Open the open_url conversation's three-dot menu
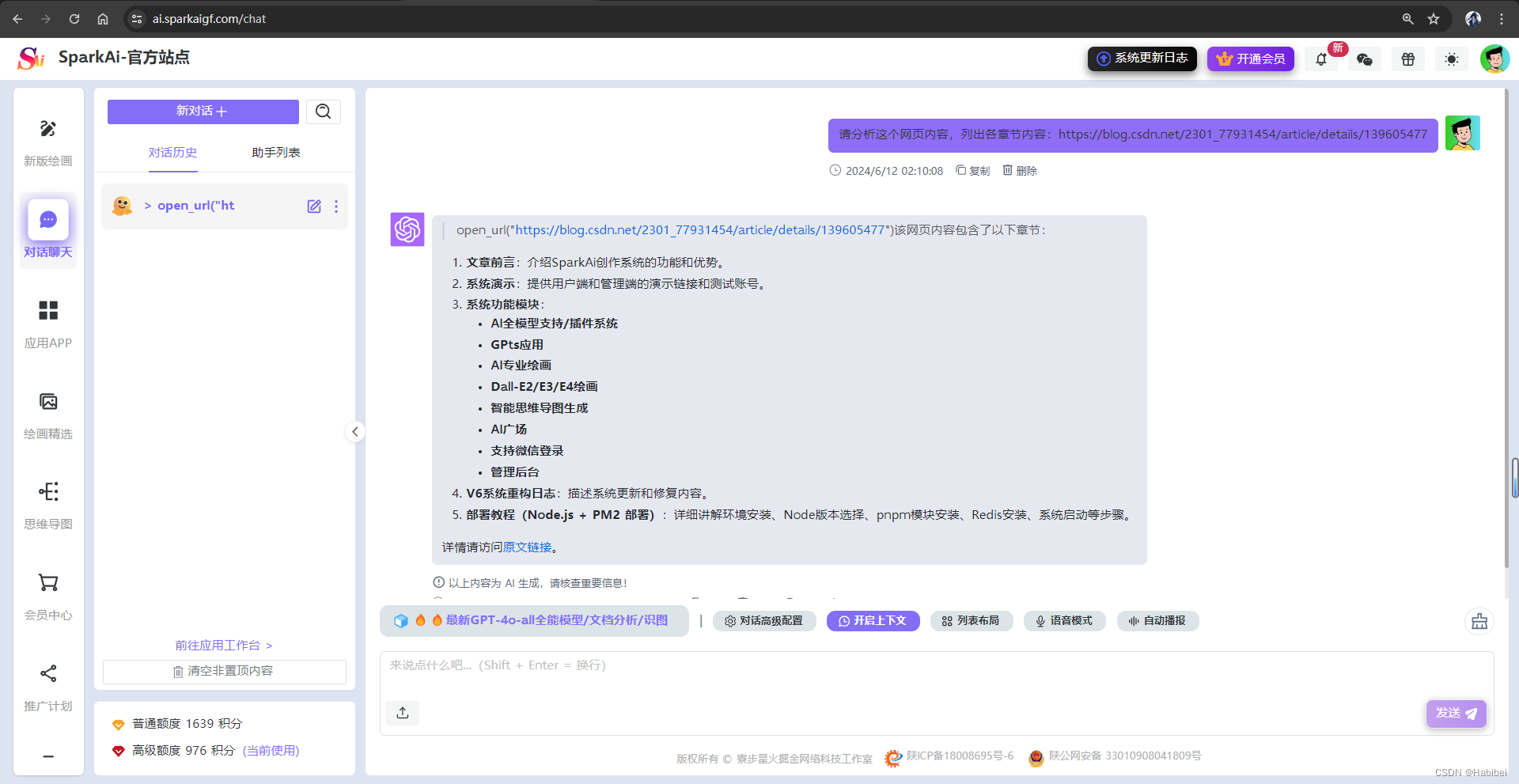 click(336, 206)
